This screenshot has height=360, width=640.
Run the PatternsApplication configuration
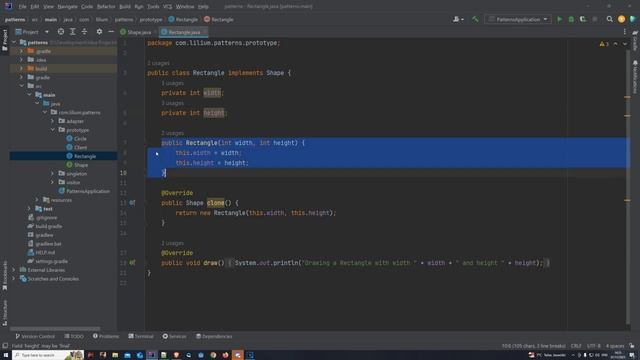point(560,19)
